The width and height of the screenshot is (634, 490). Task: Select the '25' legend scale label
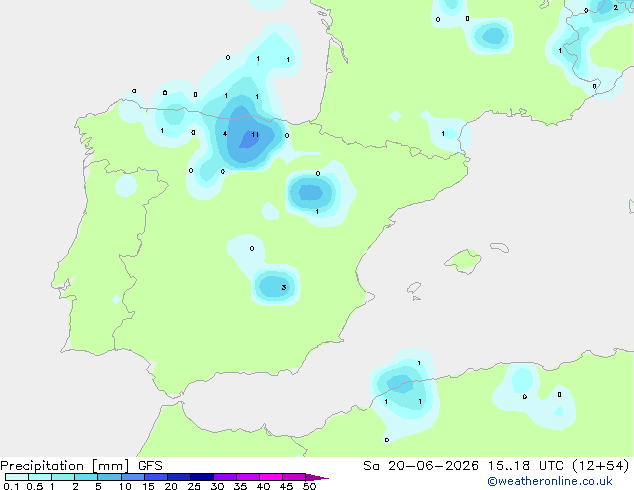click(x=194, y=486)
